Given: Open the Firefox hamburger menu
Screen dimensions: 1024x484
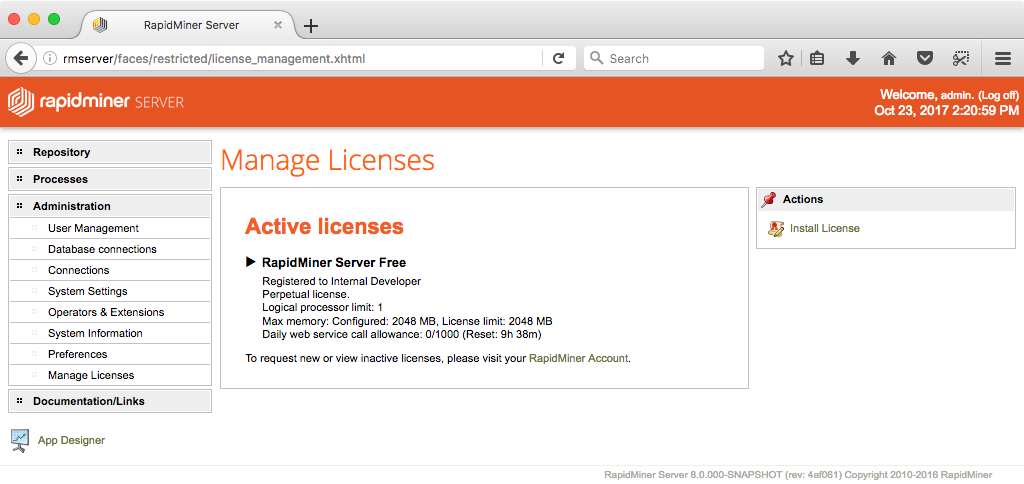Looking at the screenshot, I should (x=1002, y=59).
